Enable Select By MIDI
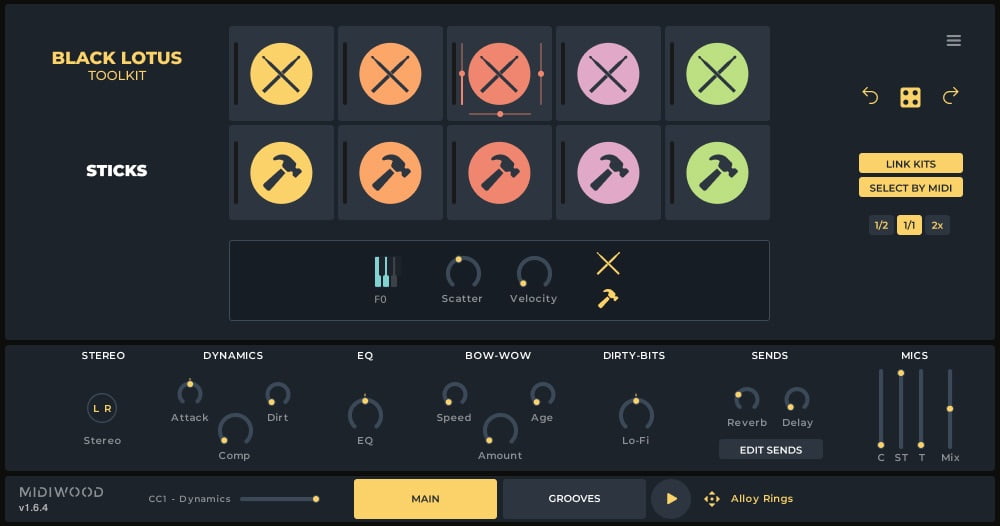The height and width of the screenshot is (526, 1000). pyautogui.click(x=910, y=187)
